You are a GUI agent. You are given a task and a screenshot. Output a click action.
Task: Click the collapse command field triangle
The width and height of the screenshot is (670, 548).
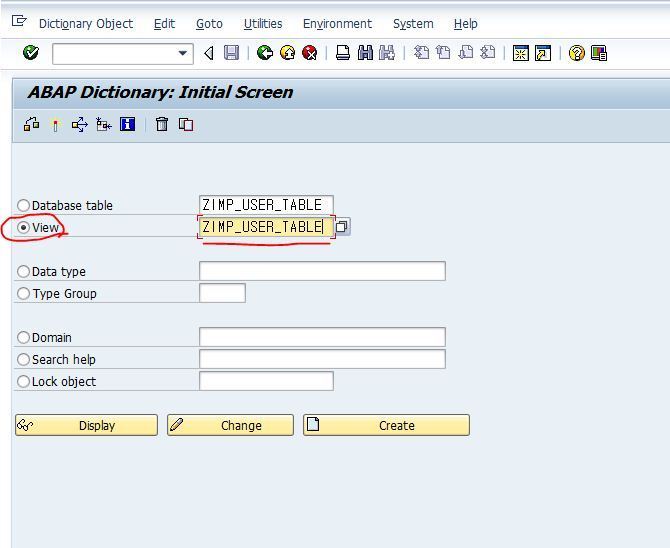coord(209,53)
